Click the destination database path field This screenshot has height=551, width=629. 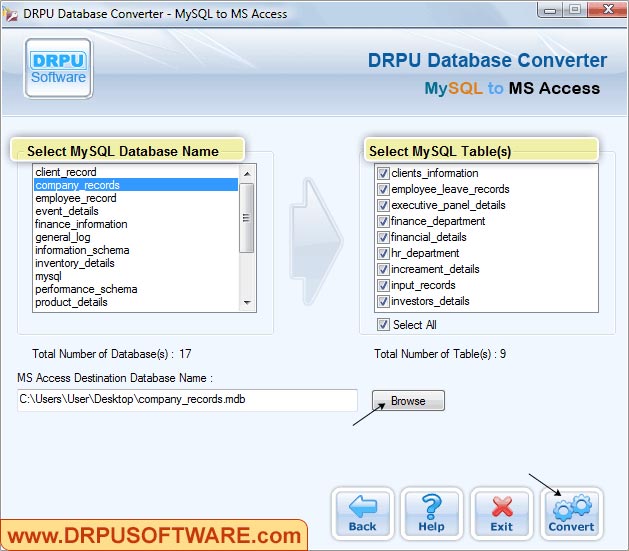[x=187, y=400]
